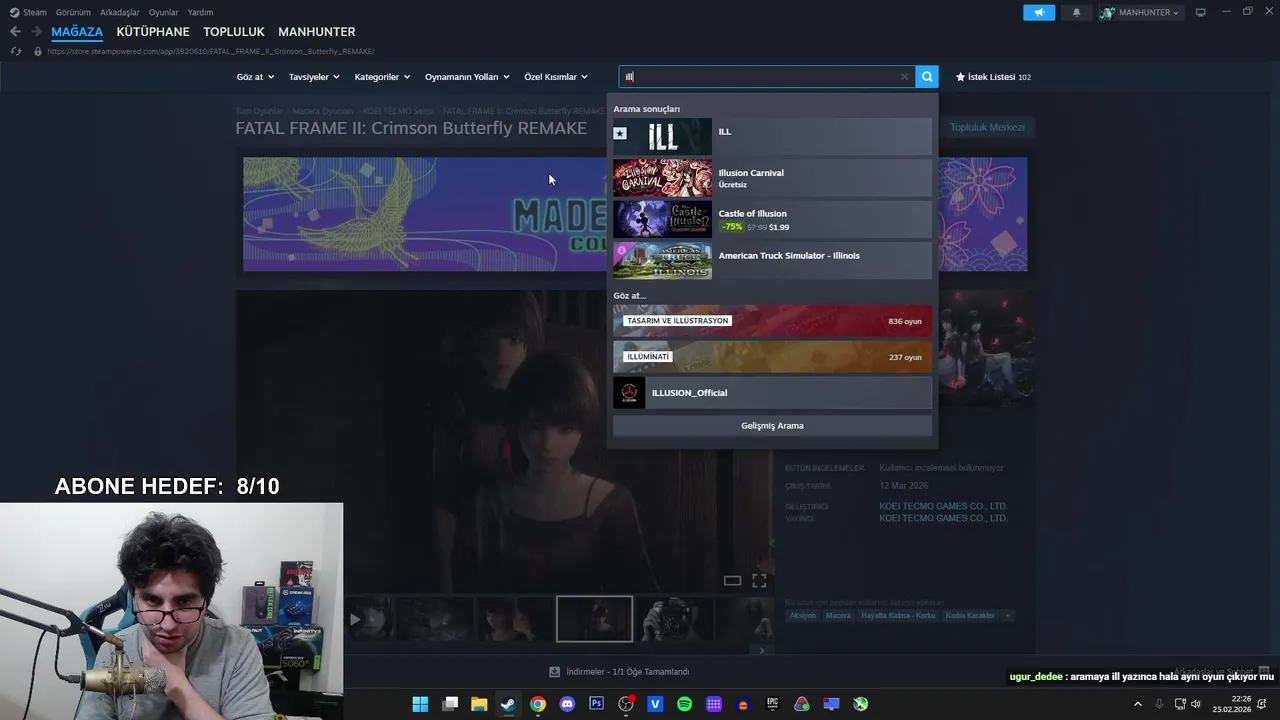Reload the page with the refresh icon
Screen dimensions: 1280x720
point(15,51)
